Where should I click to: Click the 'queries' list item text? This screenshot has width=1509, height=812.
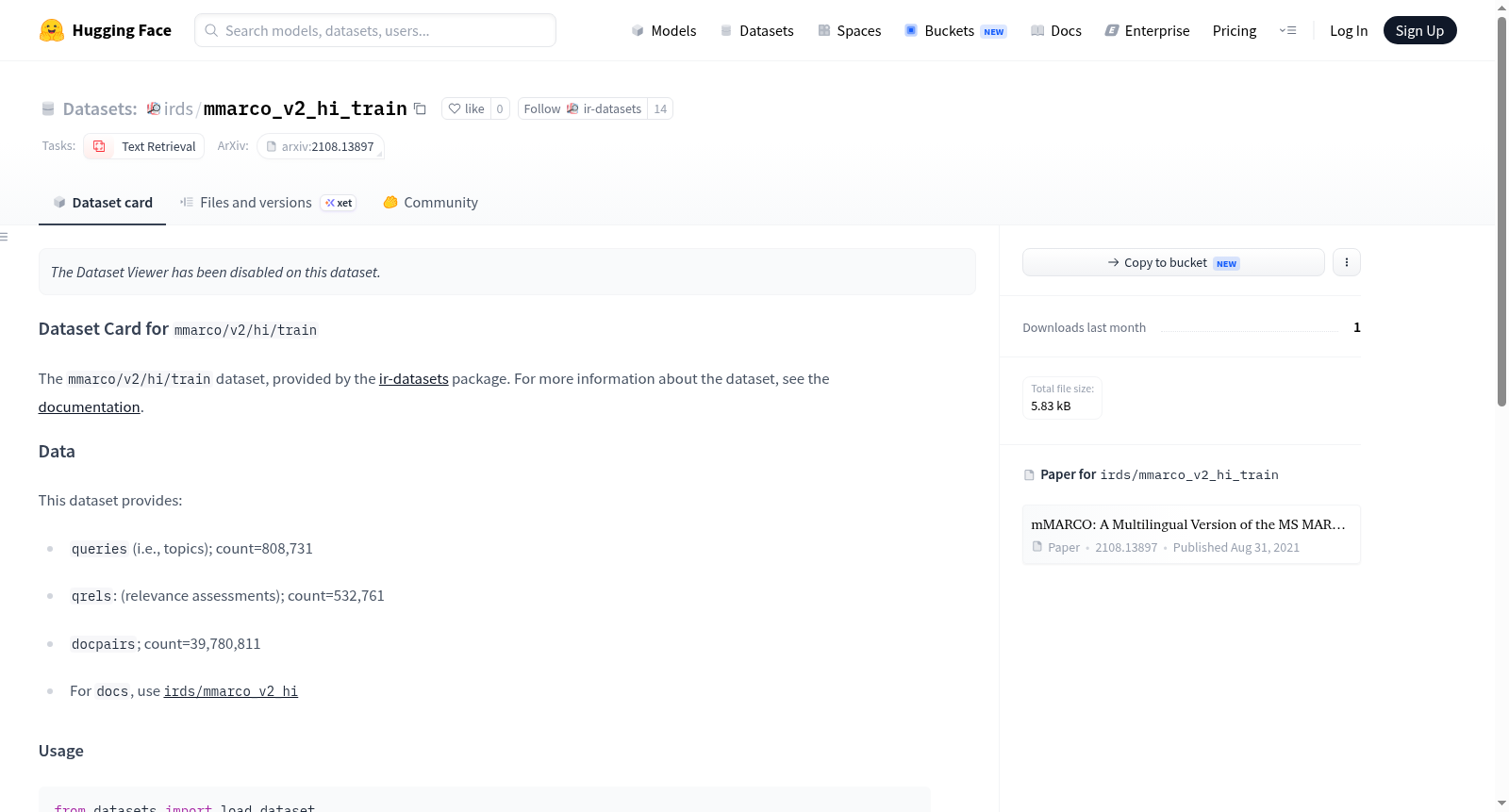coord(191,548)
